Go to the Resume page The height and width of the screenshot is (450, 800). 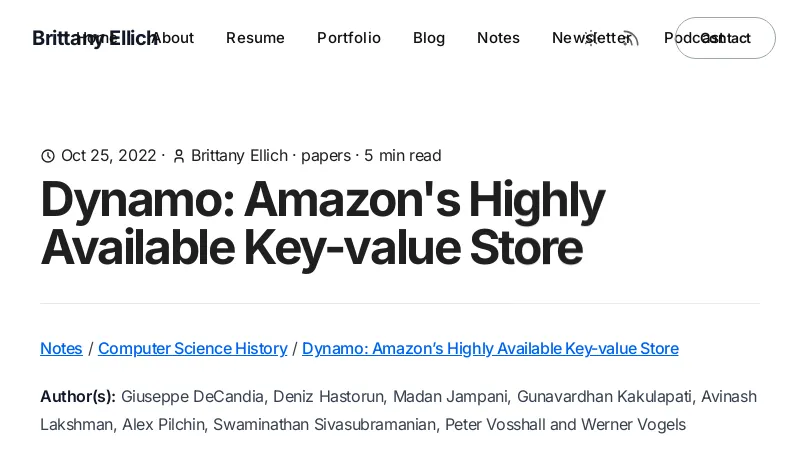coord(255,38)
